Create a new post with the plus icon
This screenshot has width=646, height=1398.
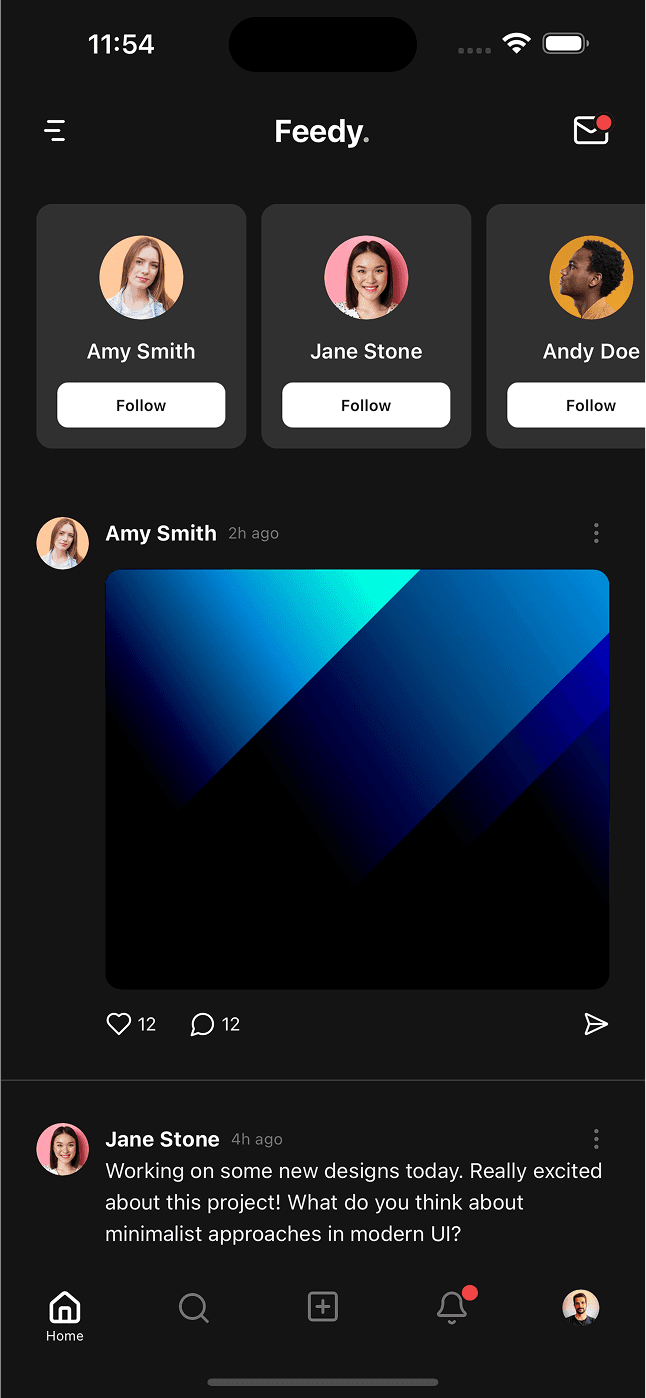click(x=322, y=1307)
